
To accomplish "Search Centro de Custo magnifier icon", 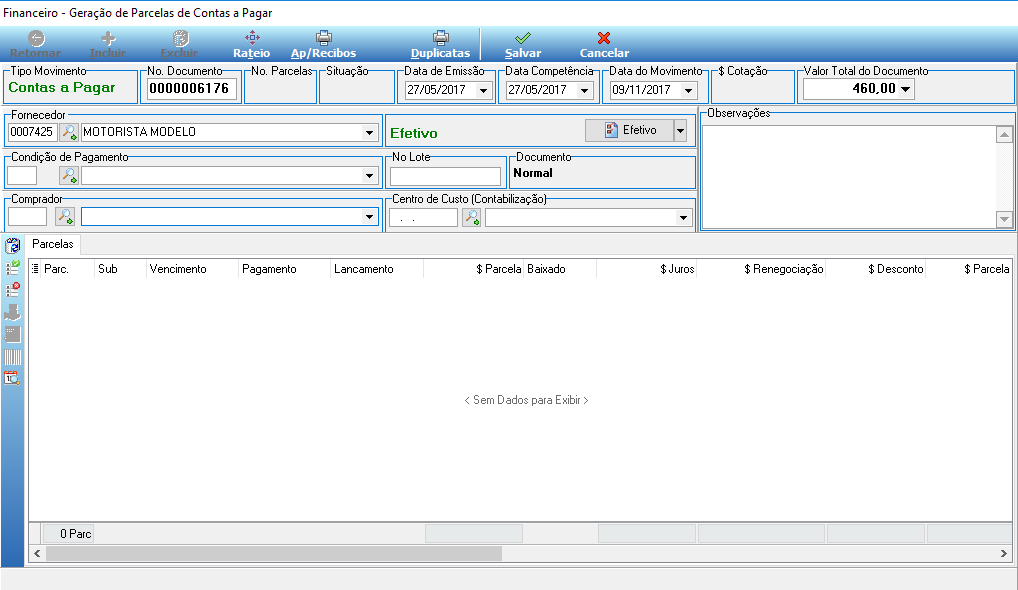I will [x=471, y=217].
